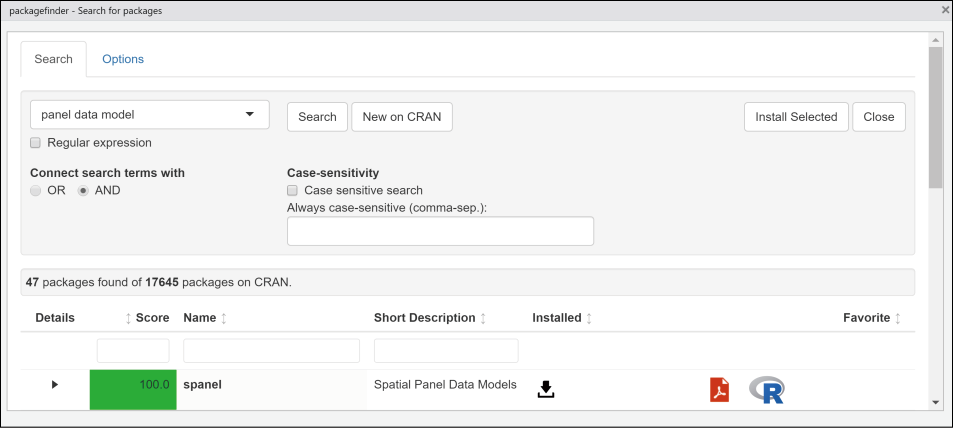Click the green 100.0 score cell

click(x=133, y=389)
